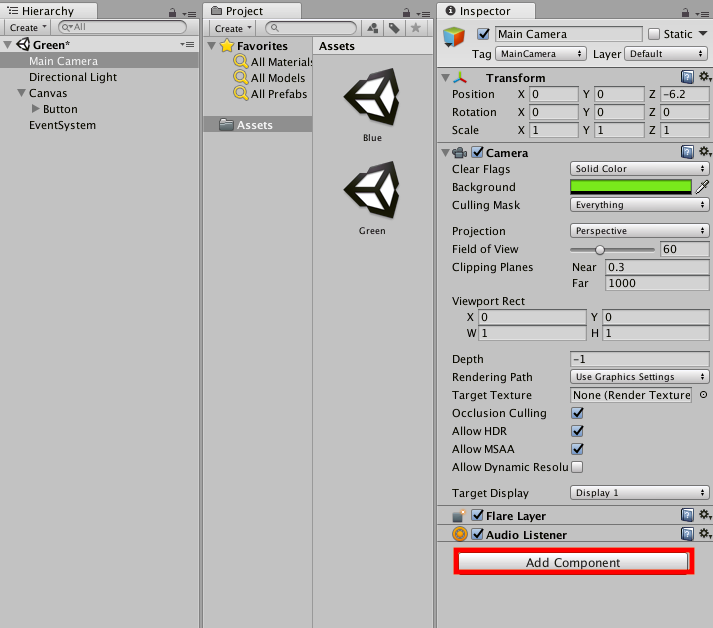This screenshot has width=713, height=628.
Task: Select All Prefabs favorite search
Action: pos(271,94)
